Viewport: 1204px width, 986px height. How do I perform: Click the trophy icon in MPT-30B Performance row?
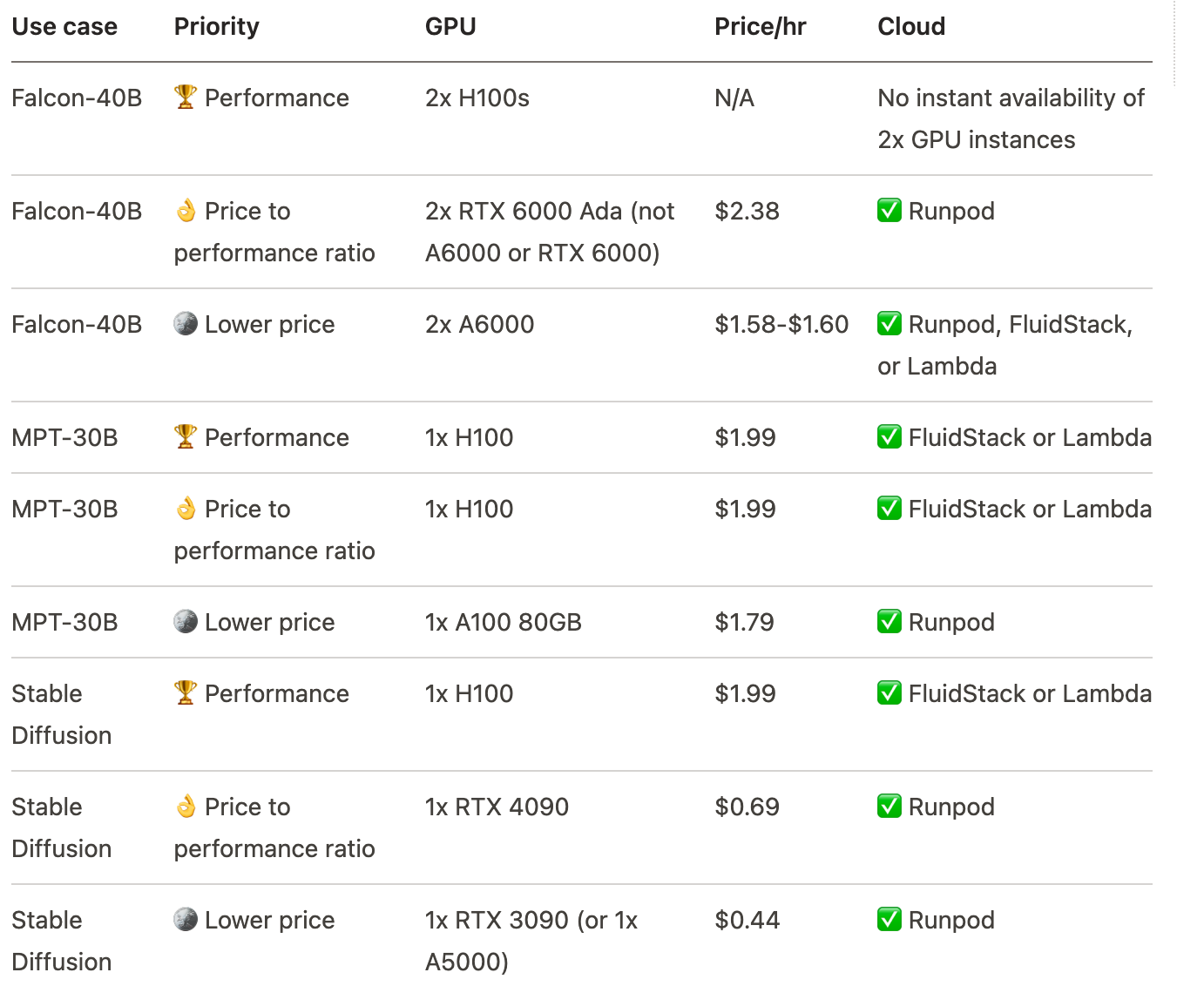coord(186,436)
